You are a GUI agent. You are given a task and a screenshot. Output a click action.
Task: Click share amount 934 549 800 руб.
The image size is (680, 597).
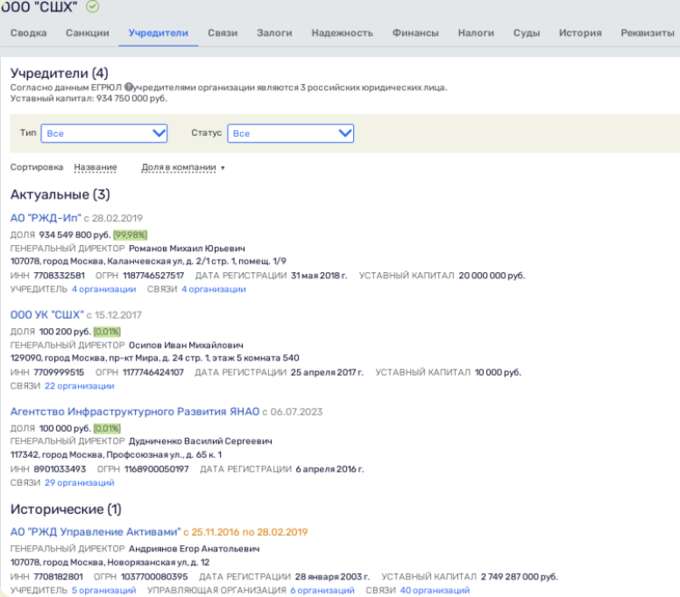click(x=75, y=235)
